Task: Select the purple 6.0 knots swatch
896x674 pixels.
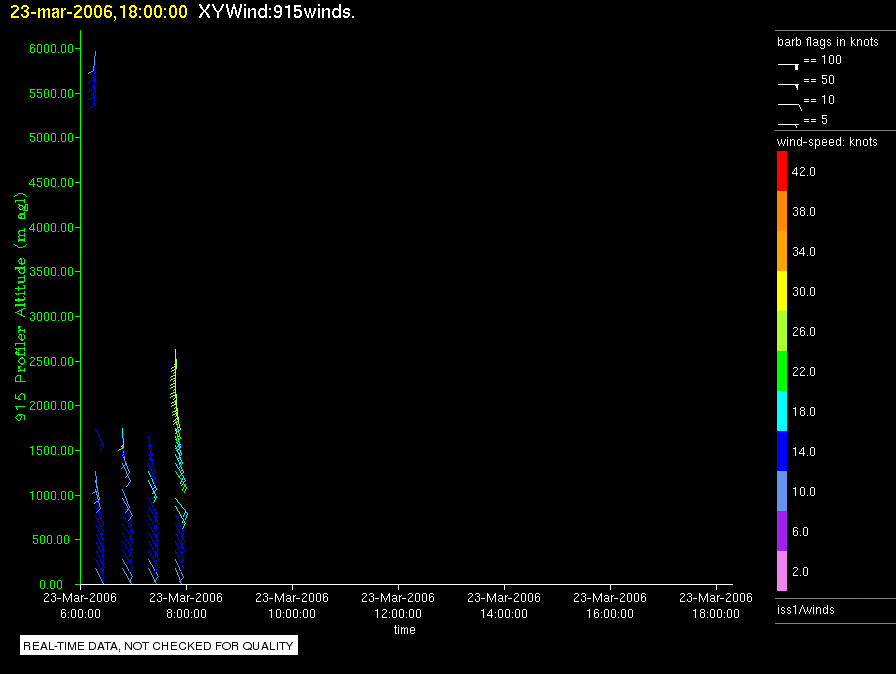Action: (x=782, y=531)
